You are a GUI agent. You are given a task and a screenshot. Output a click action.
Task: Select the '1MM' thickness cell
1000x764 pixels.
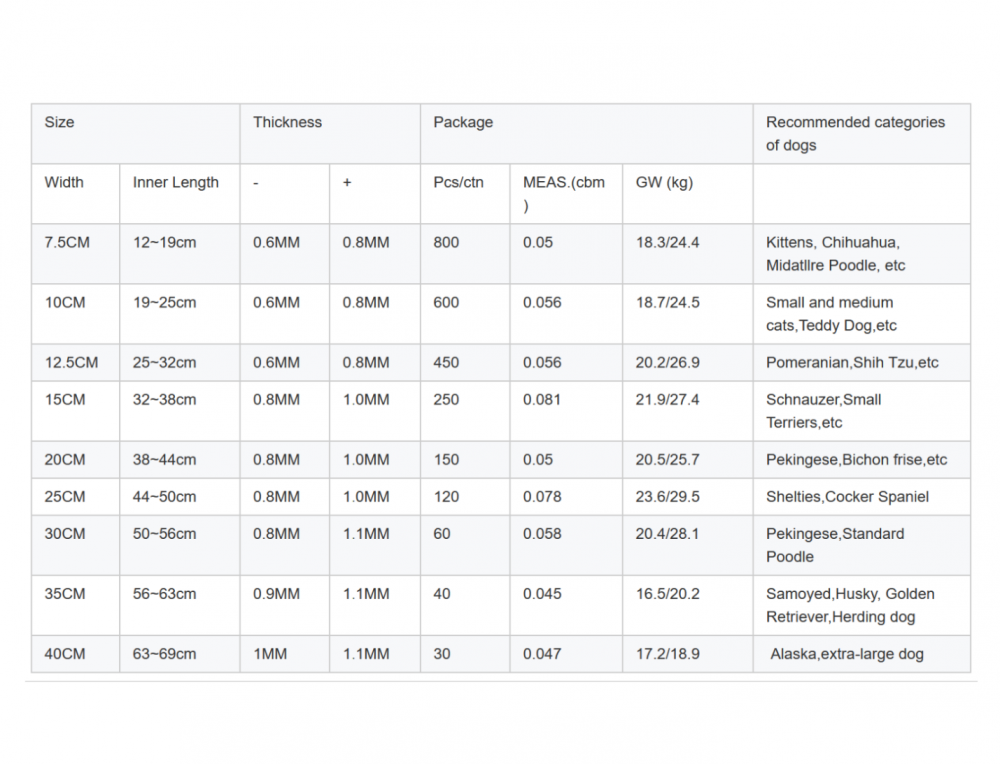[x=284, y=654]
